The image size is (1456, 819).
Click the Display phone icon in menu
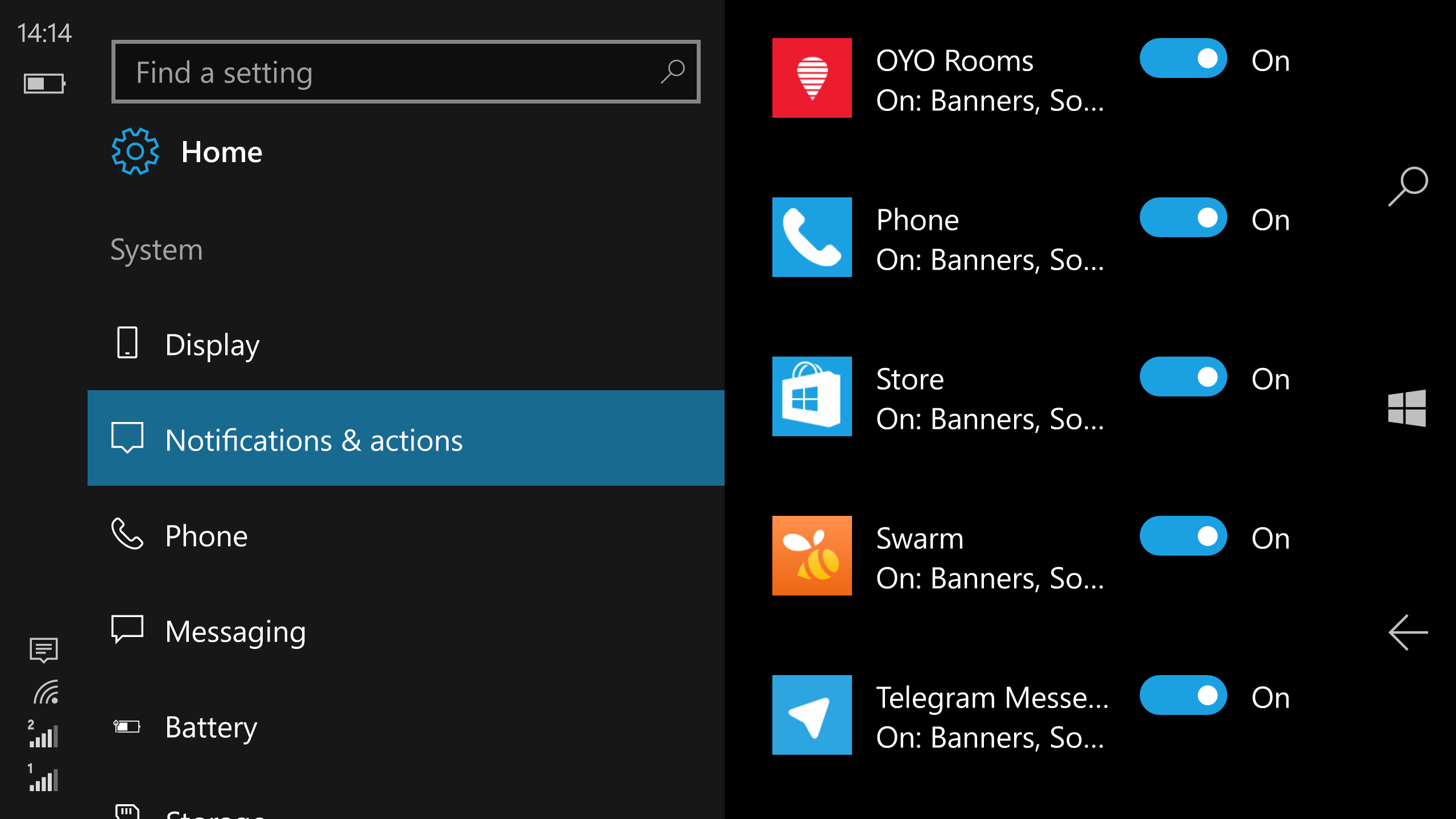coord(127,342)
